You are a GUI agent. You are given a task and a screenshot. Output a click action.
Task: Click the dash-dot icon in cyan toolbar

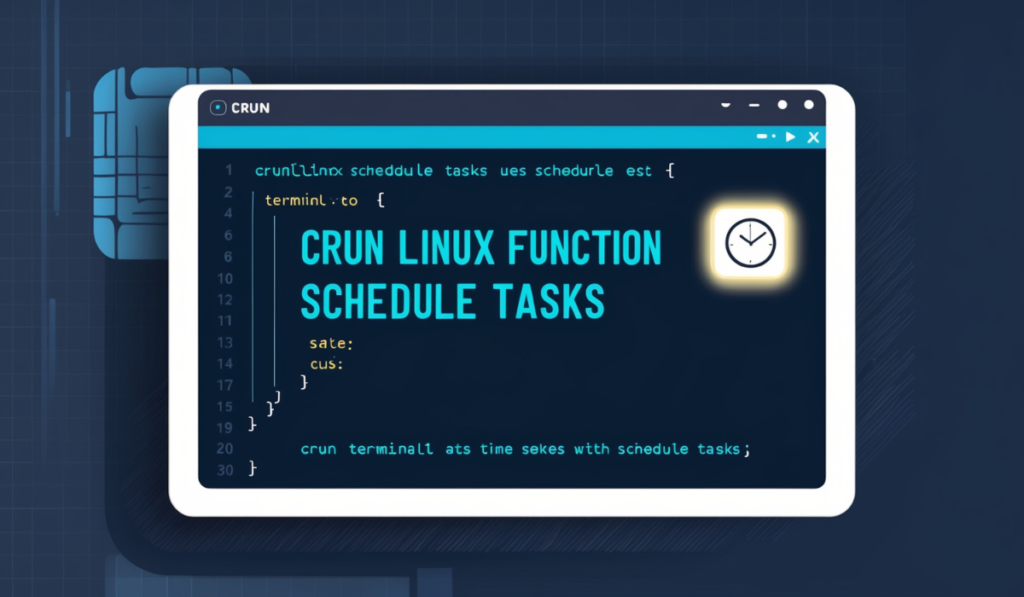tap(766, 137)
